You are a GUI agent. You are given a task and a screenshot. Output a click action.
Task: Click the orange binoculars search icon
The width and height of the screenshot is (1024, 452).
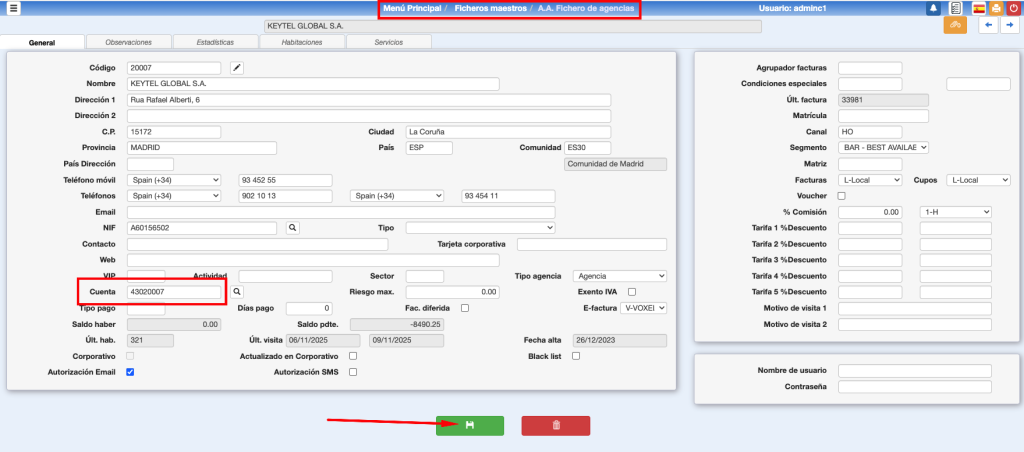955,25
